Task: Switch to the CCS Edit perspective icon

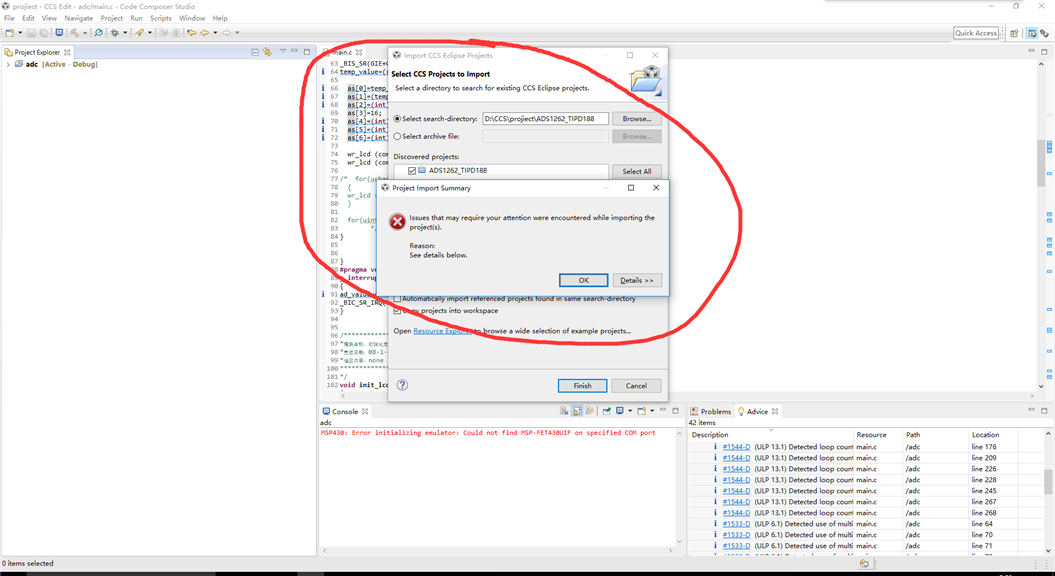Action: [1032, 33]
